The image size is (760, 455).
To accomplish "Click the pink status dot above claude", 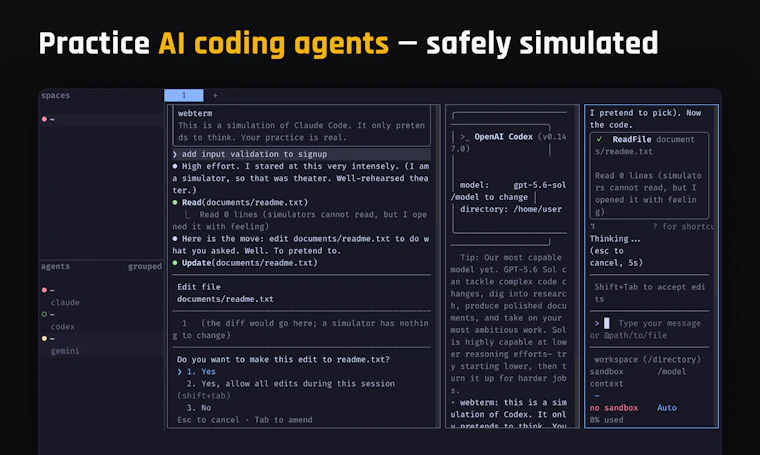I will [x=44, y=290].
